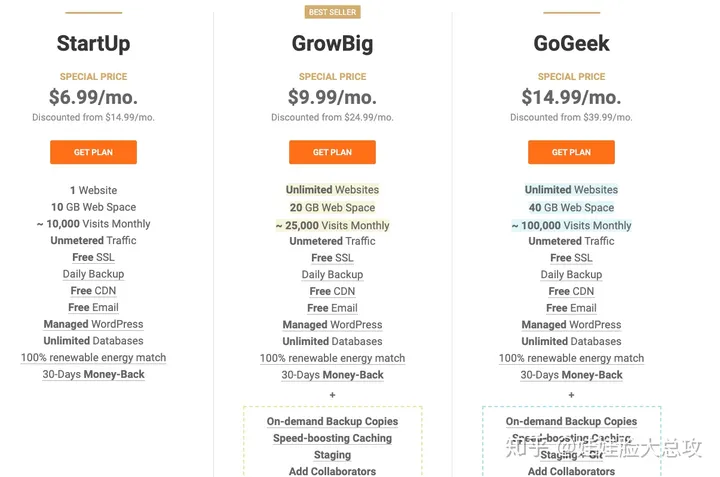Click Unlimited Websites in GoGeek plan
This screenshot has height=477, width=720.
tap(571, 190)
